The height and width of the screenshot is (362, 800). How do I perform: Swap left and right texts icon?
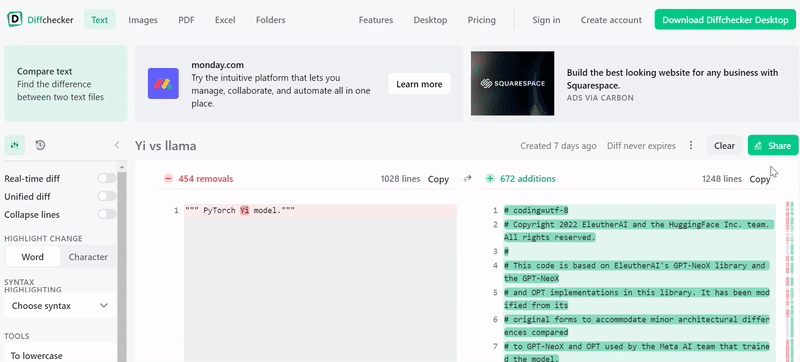tap(467, 178)
